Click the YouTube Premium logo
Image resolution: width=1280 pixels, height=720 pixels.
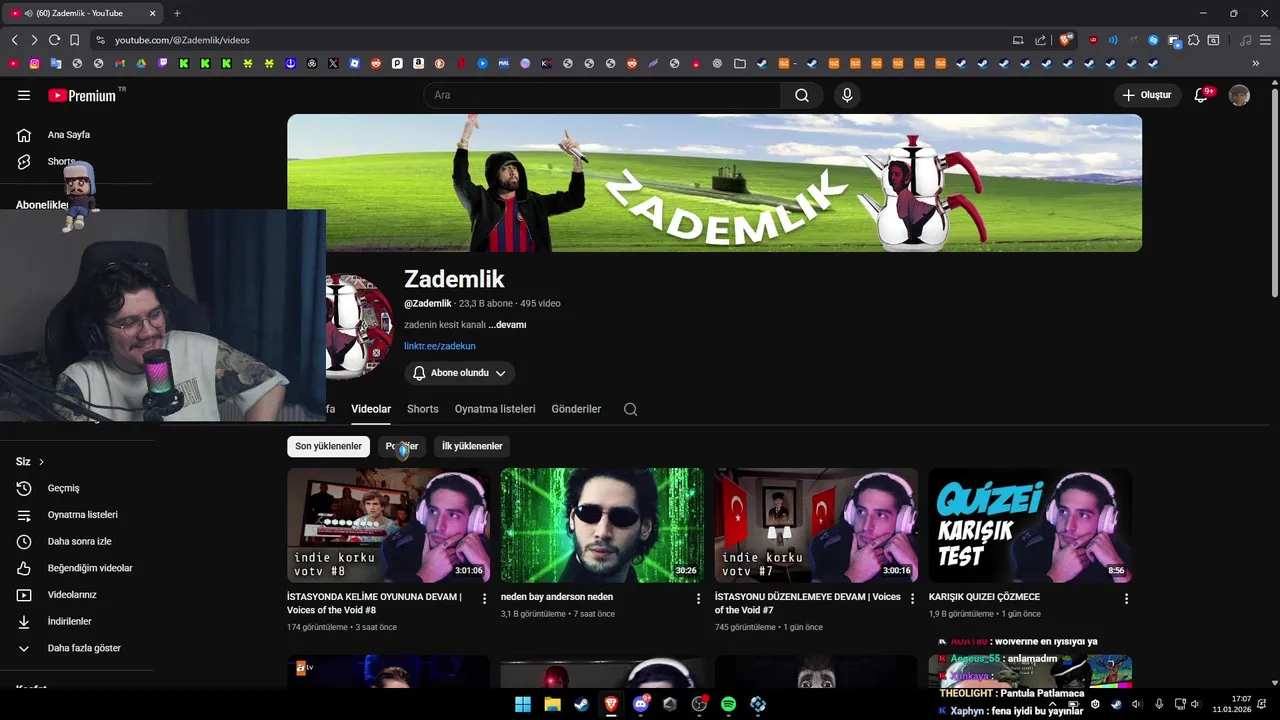82,95
